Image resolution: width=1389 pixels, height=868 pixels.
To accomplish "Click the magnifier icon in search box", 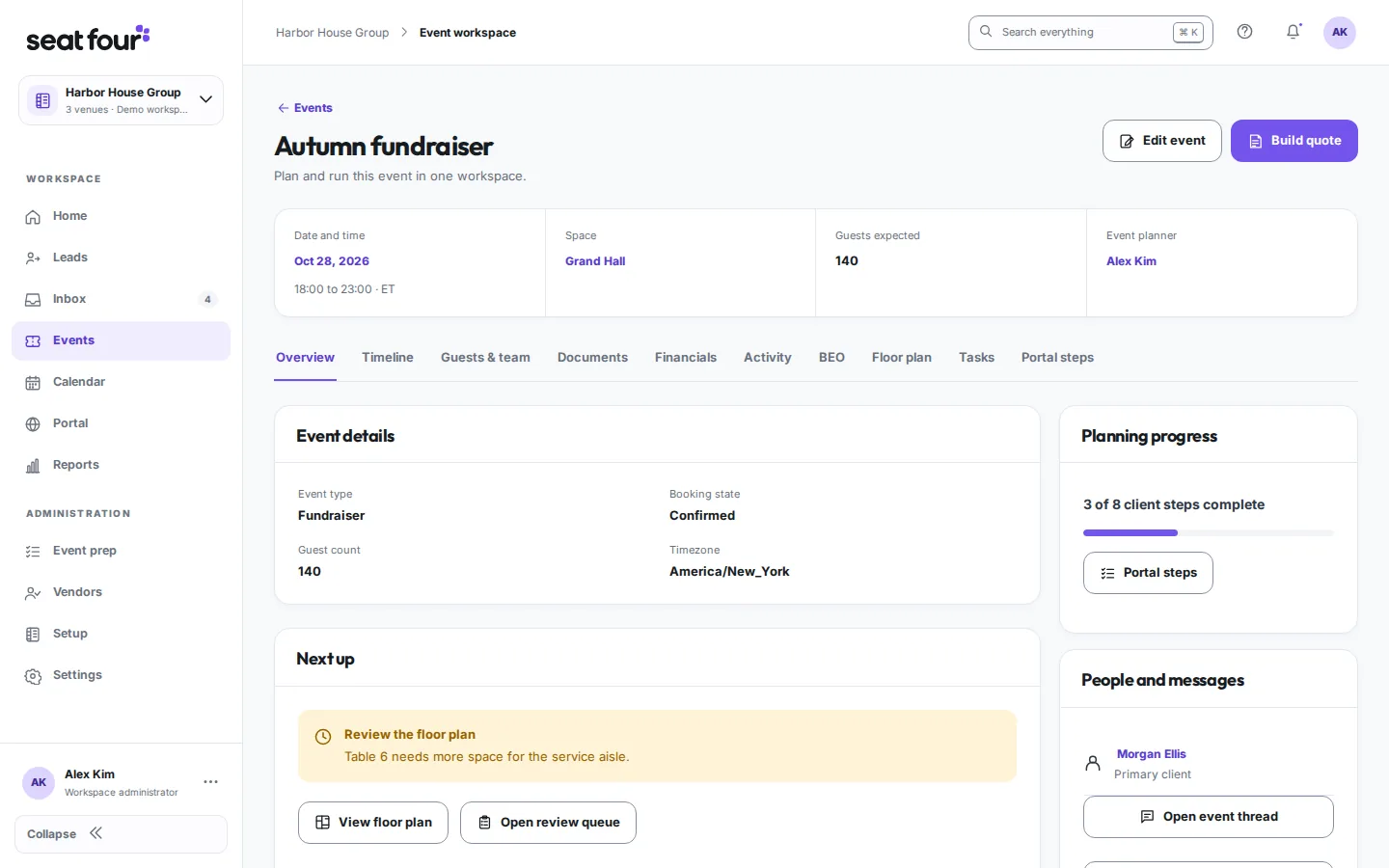I will click(986, 32).
